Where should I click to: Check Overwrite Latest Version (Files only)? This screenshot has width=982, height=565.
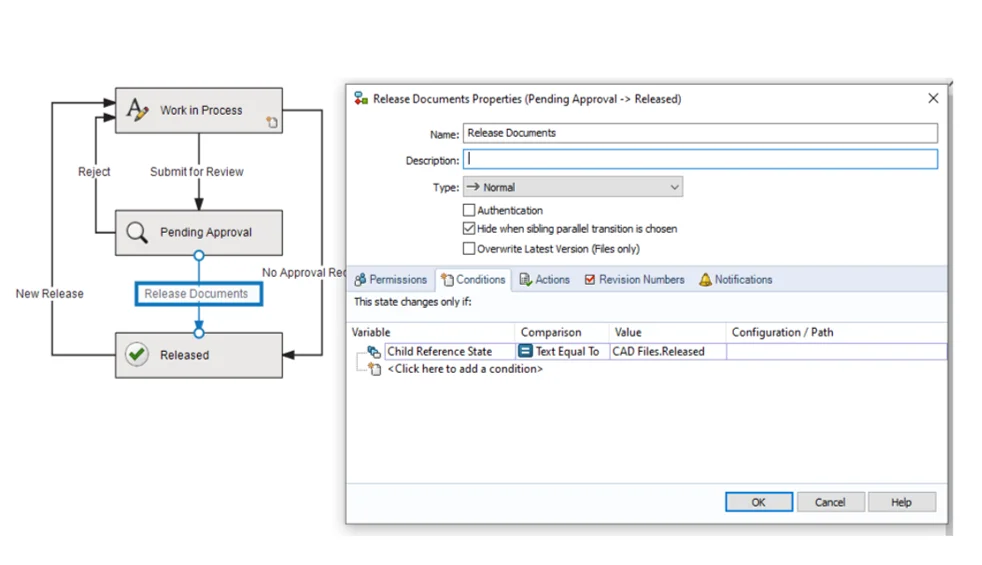click(x=469, y=249)
